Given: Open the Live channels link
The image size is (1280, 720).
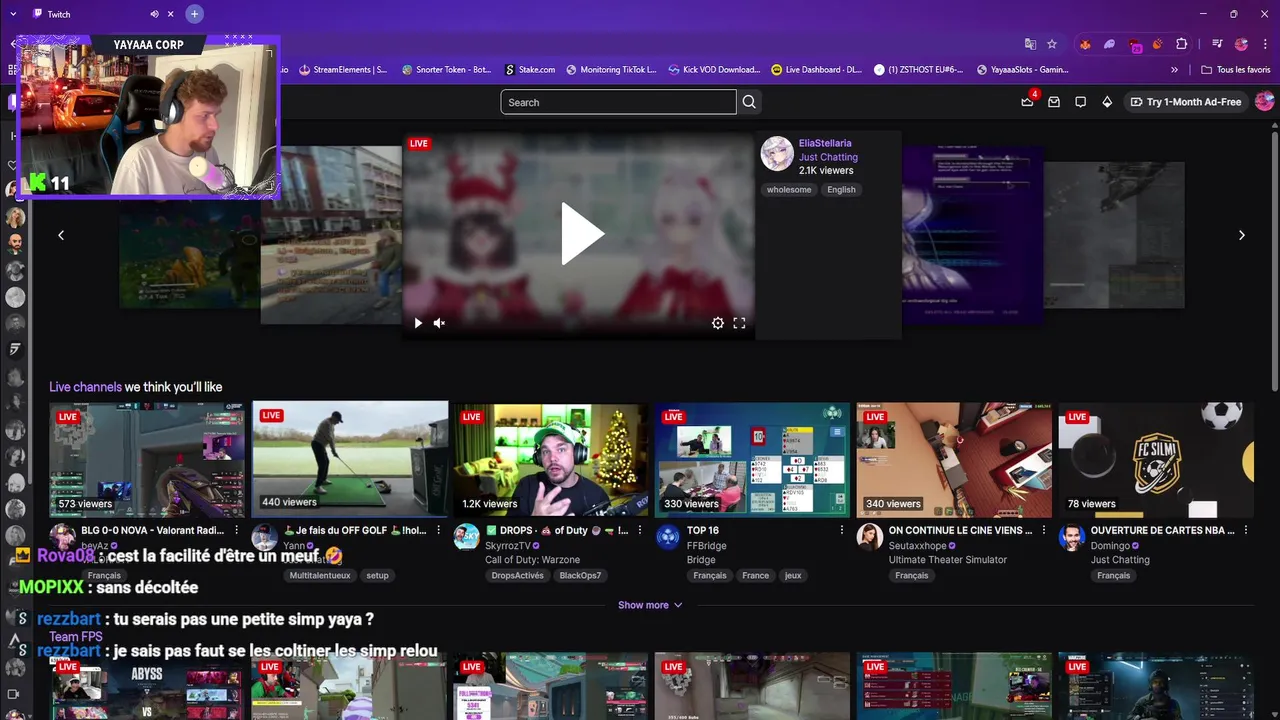Looking at the screenshot, I should pyautogui.click(x=85, y=387).
